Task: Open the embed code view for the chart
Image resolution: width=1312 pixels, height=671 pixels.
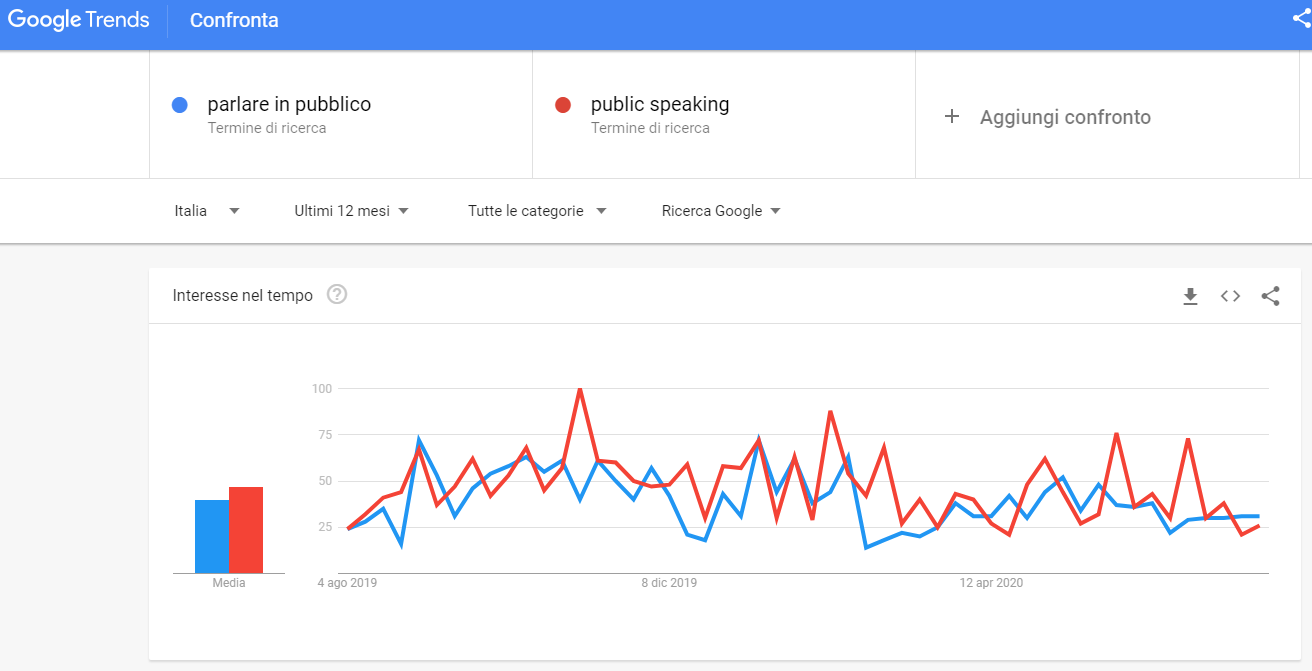Action: [x=1230, y=296]
